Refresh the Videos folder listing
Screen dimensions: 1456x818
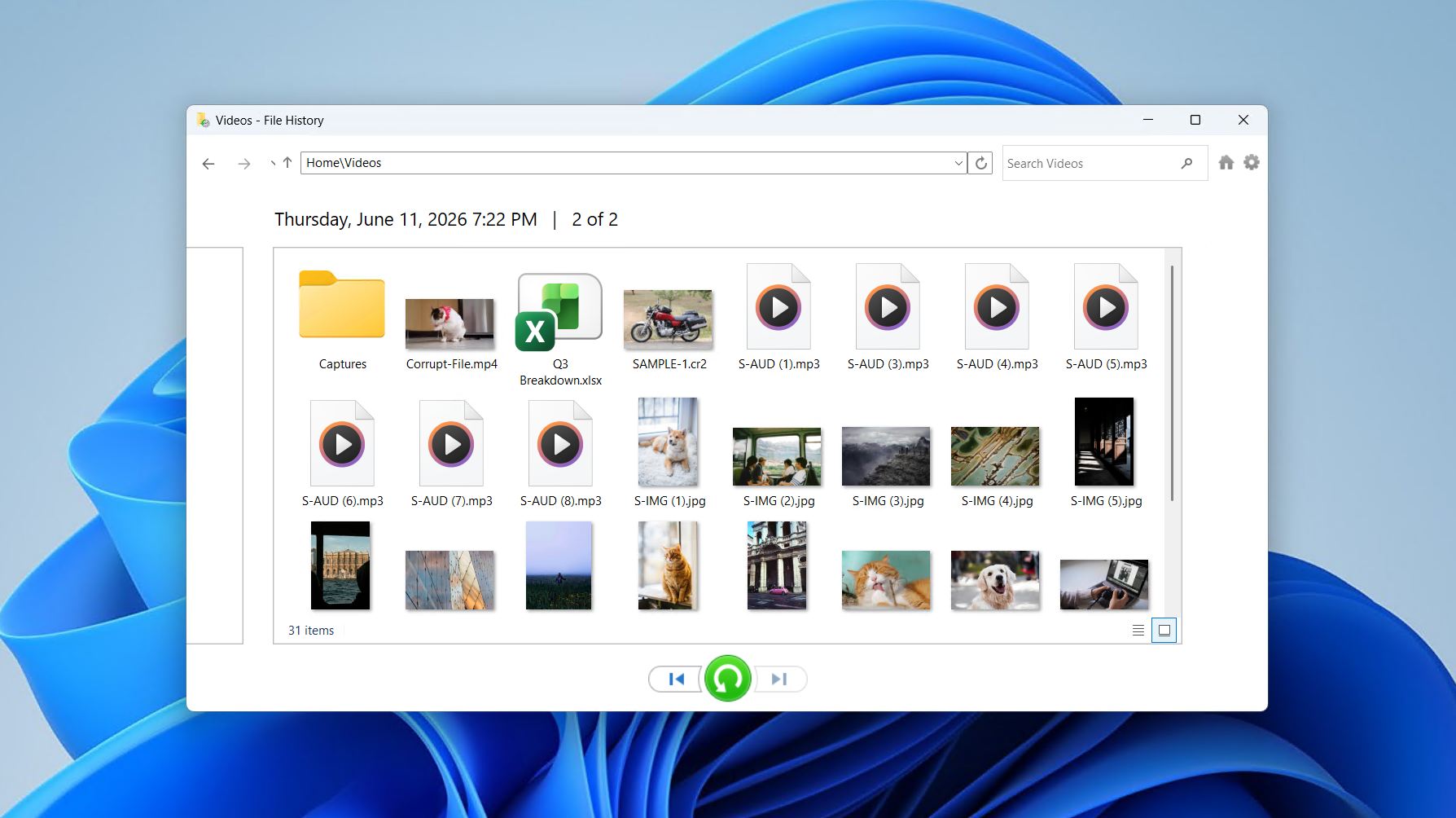click(981, 163)
